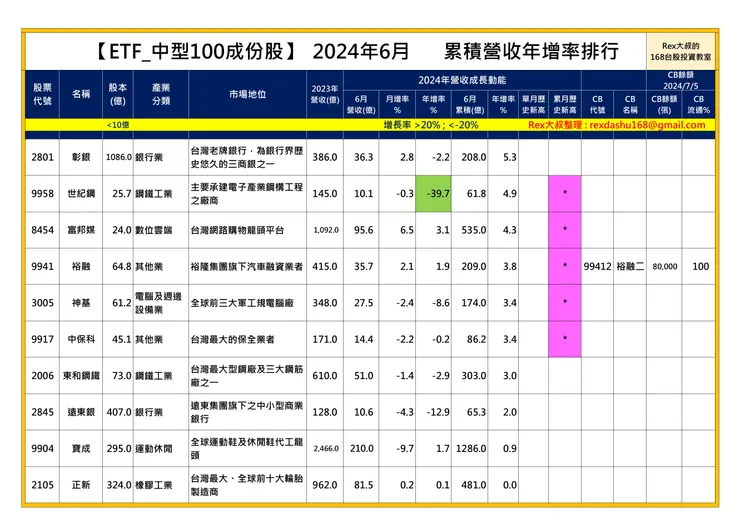
Task: Click stock code 8454
Action: 42,230
